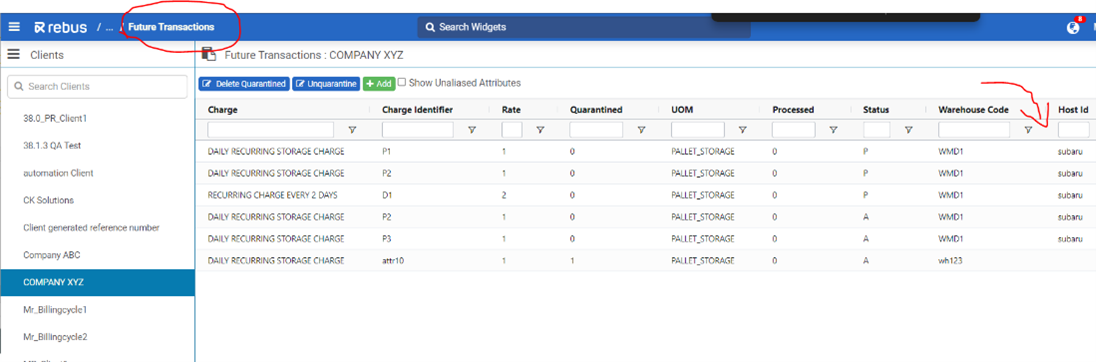Image resolution: width=1096 pixels, height=362 pixels.
Task: Open filter options for Charge column
Action: tap(352, 130)
